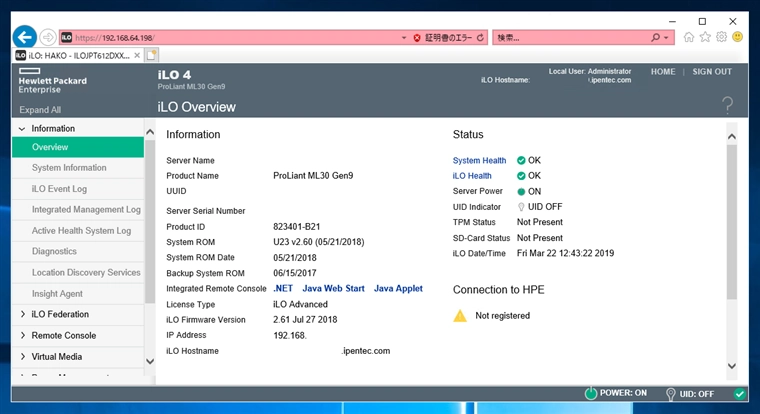Open browser home icon
This screenshot has height=414, width=760.
(x=689, y=37)
